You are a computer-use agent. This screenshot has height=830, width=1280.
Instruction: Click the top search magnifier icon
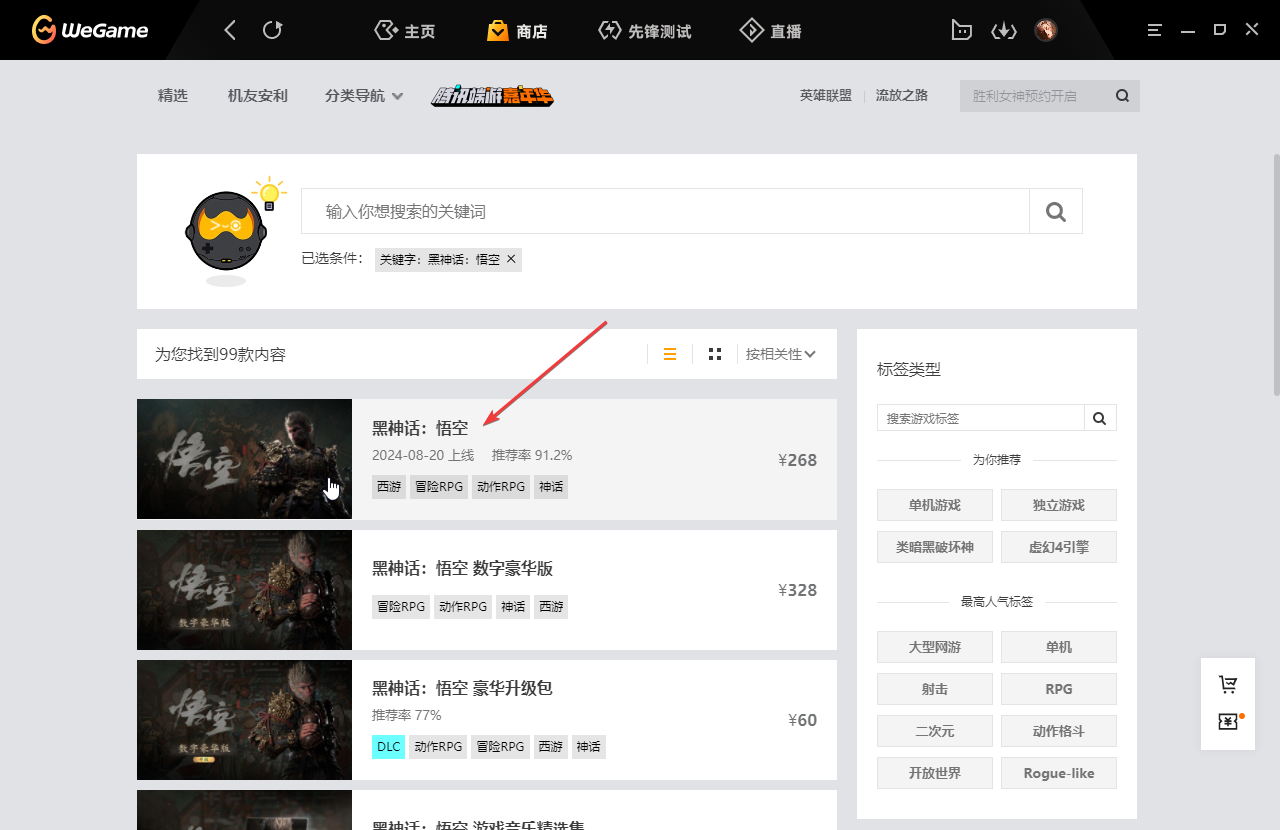tap(1122, 96)
